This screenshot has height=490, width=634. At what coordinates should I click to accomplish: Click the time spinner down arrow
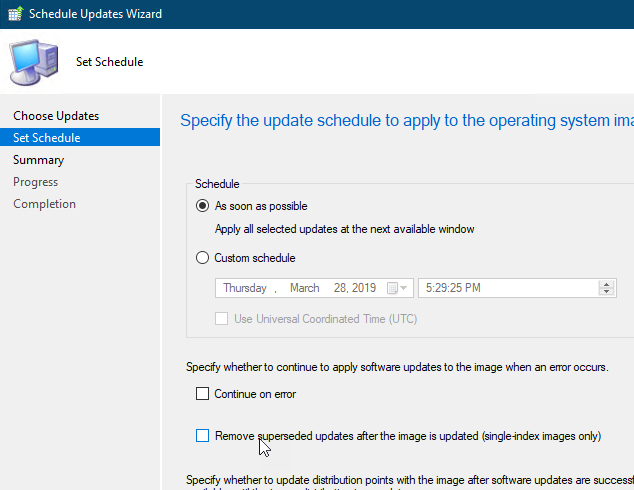[605, 292]
